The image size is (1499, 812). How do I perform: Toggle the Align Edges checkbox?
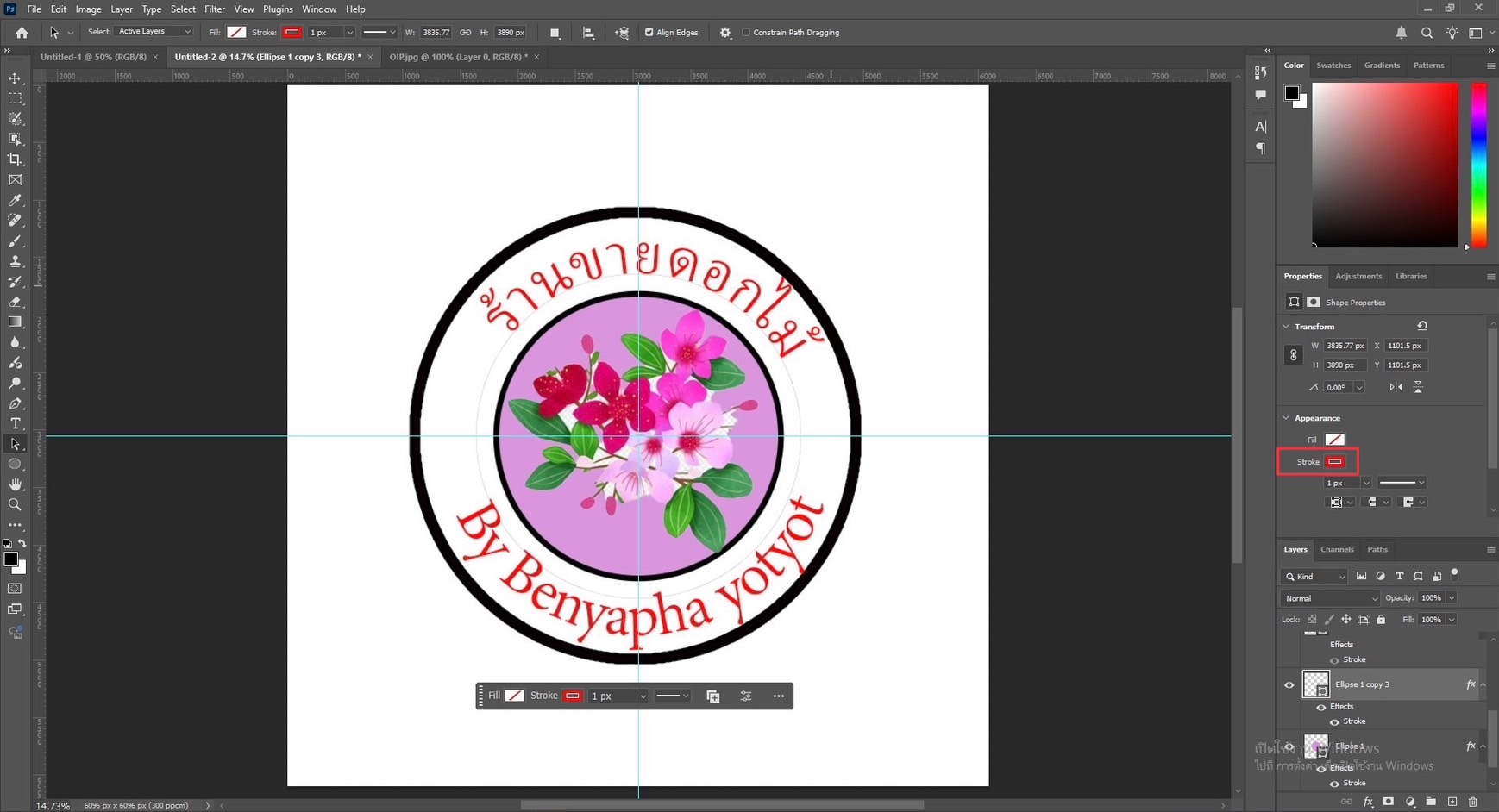point(649,33)
